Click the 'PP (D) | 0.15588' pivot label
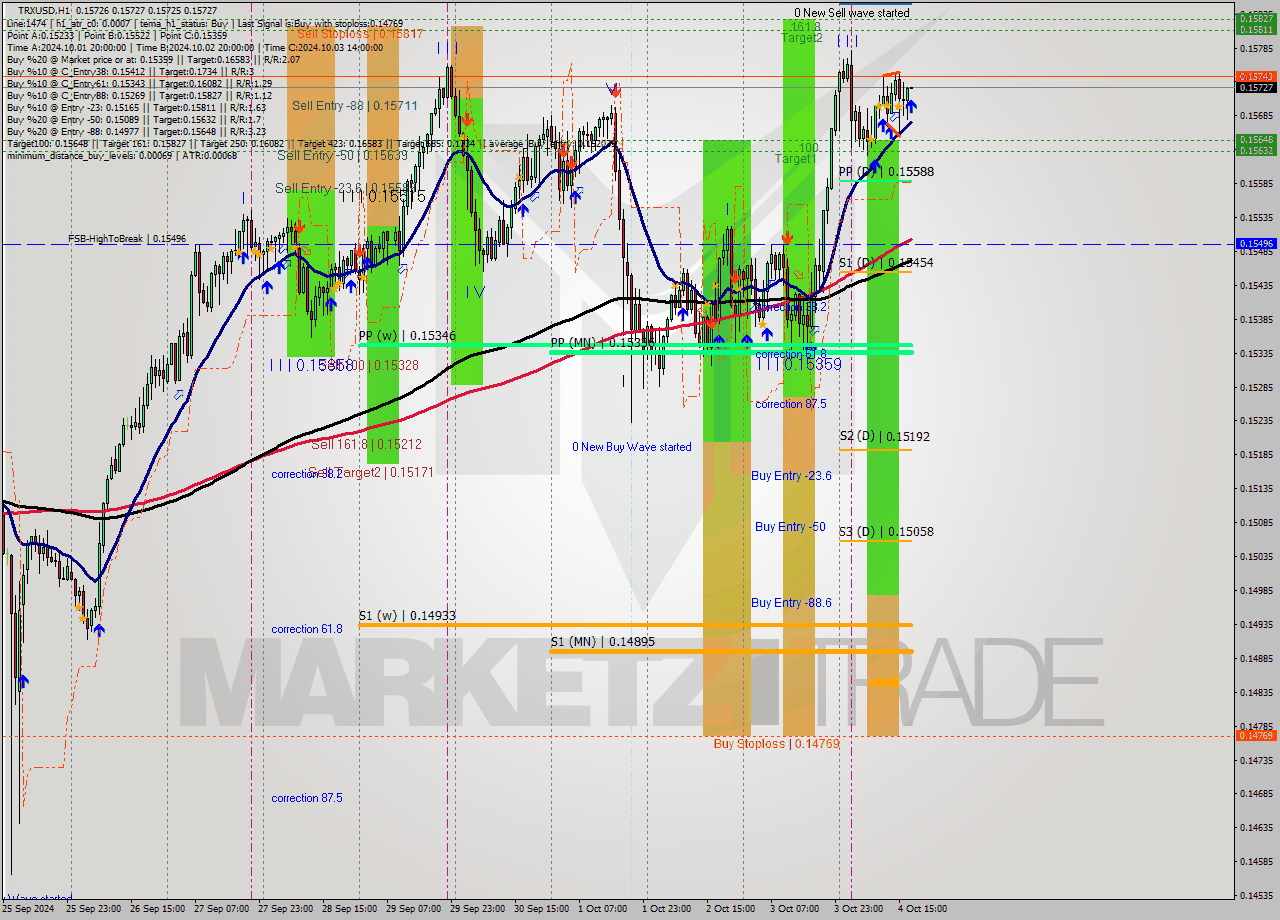The image size is (1280, 920). click(x=886, y=172)
